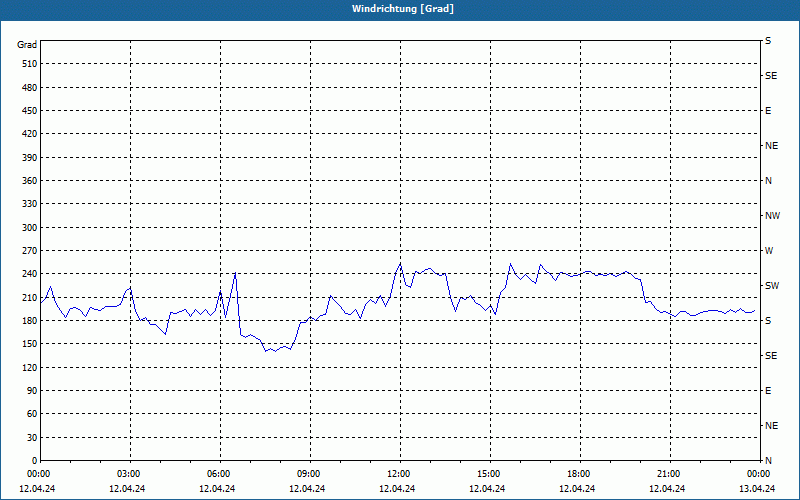Select the 12.04.24 date under 06:00

coord(217,489)
